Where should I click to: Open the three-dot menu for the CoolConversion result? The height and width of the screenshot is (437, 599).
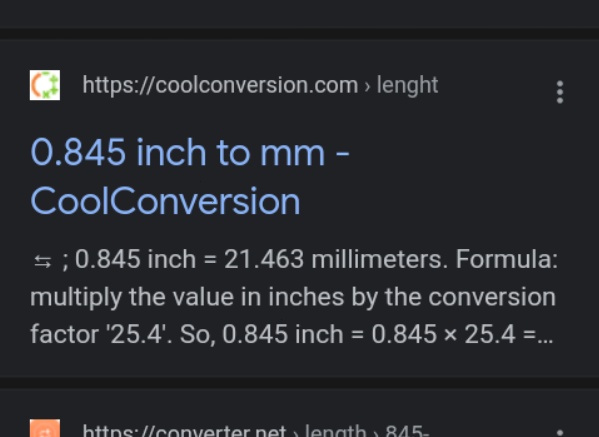pos(560,92)
